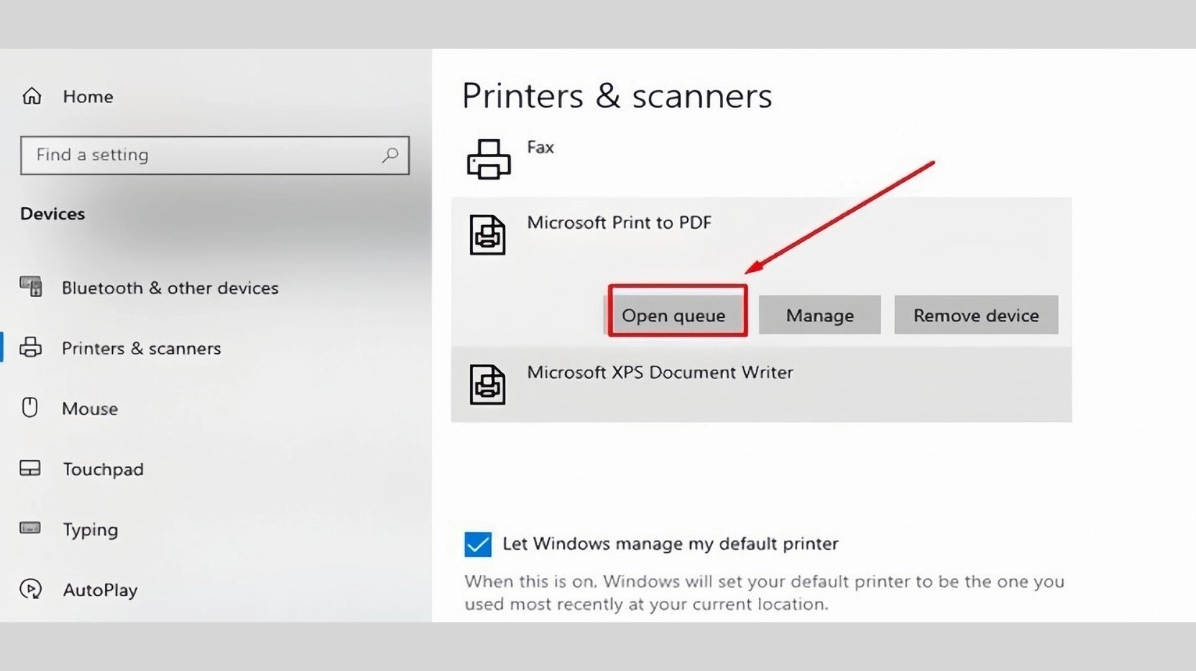Click the Open queue button
1196x671 pixels.
click(x=677, y=315)
